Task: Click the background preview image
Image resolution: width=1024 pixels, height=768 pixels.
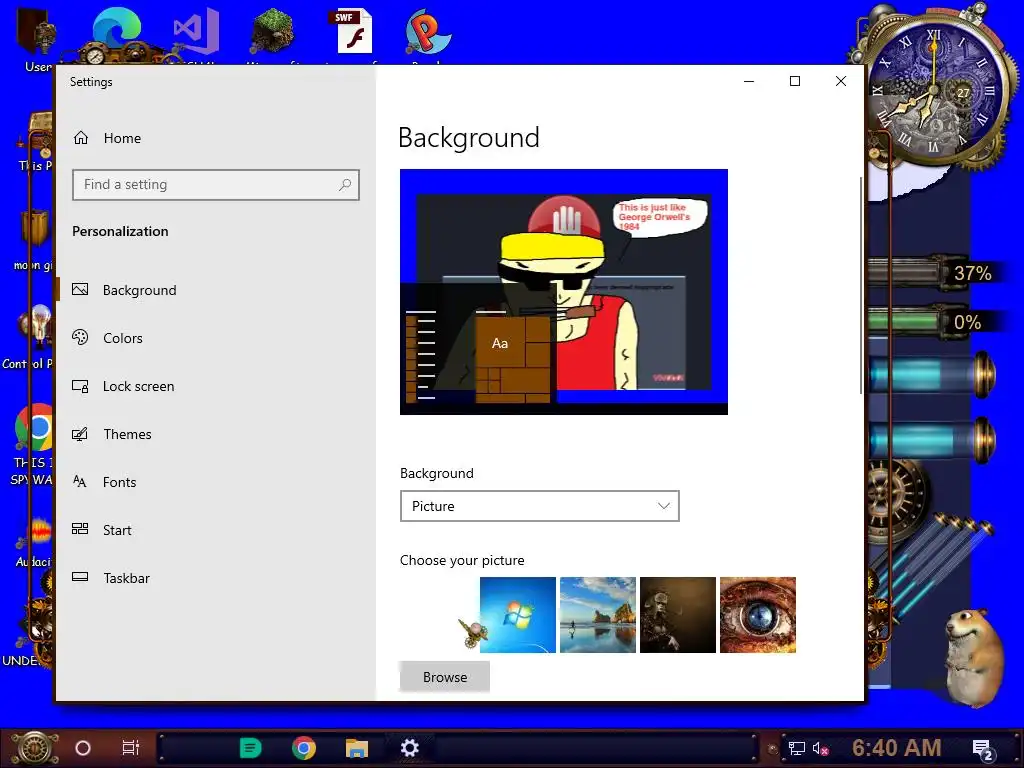Action: coord(564,292)
